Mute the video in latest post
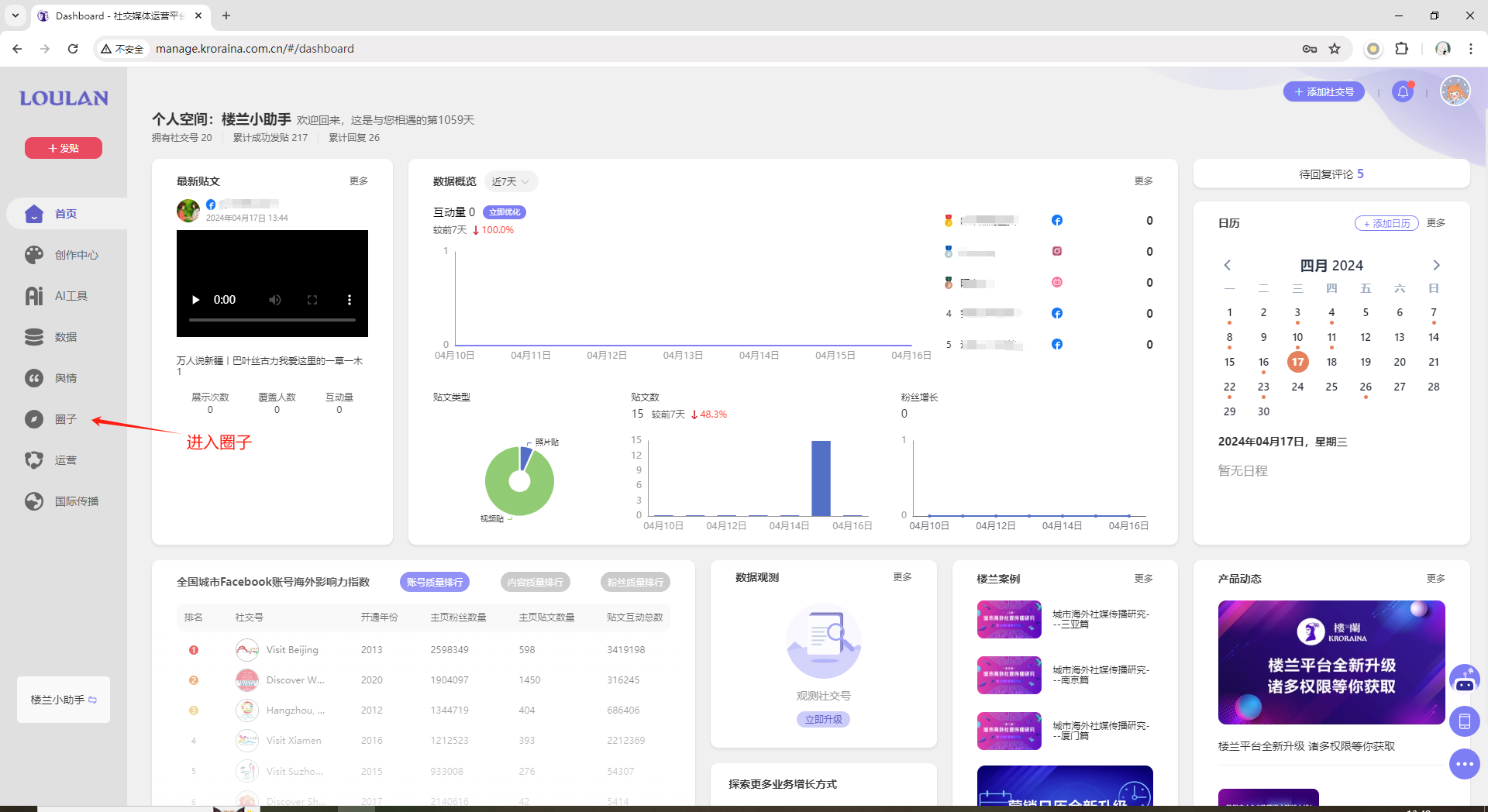The width and height of the screenshot is (1488, 812). pyautogui.click(x=275, y=300)
